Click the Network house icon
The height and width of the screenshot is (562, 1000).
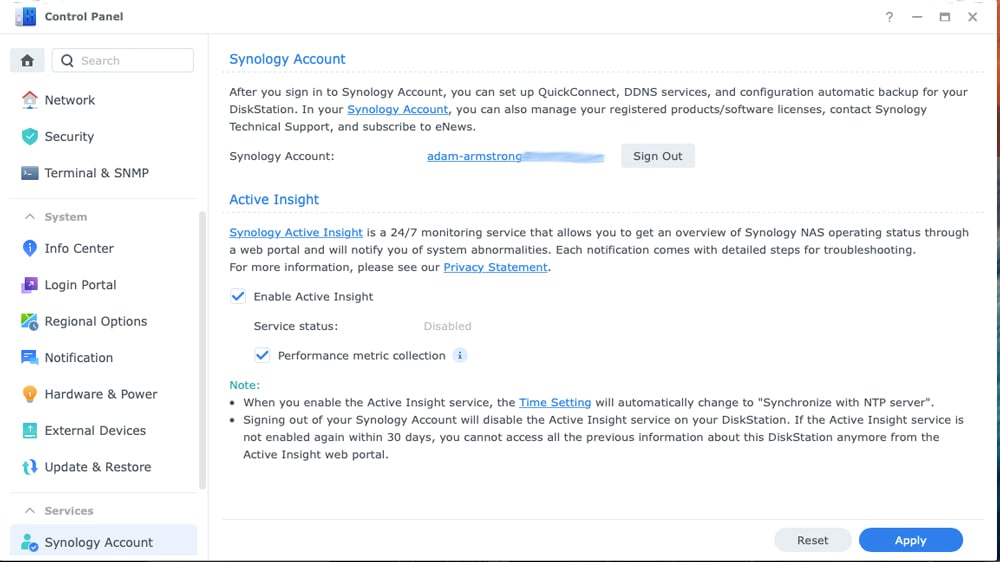click(x=29, y=100)
